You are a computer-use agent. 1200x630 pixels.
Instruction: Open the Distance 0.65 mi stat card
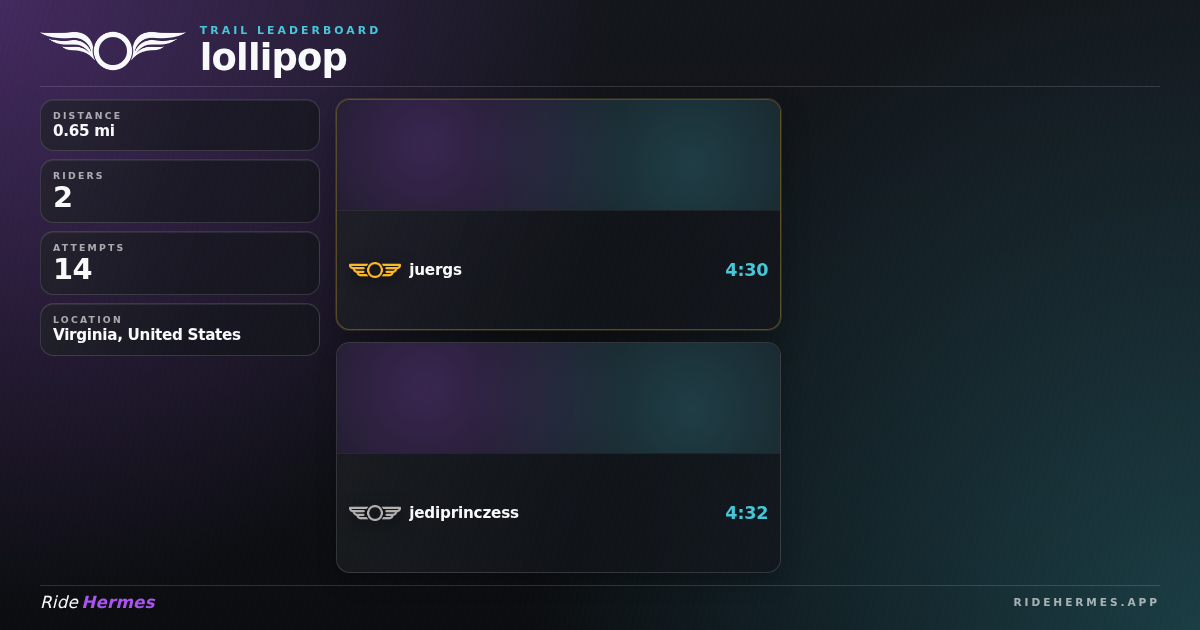coord(180,125)
